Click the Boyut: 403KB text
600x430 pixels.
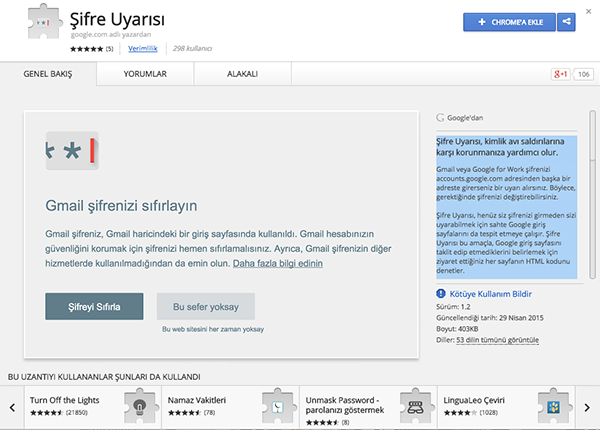point(457,329)
